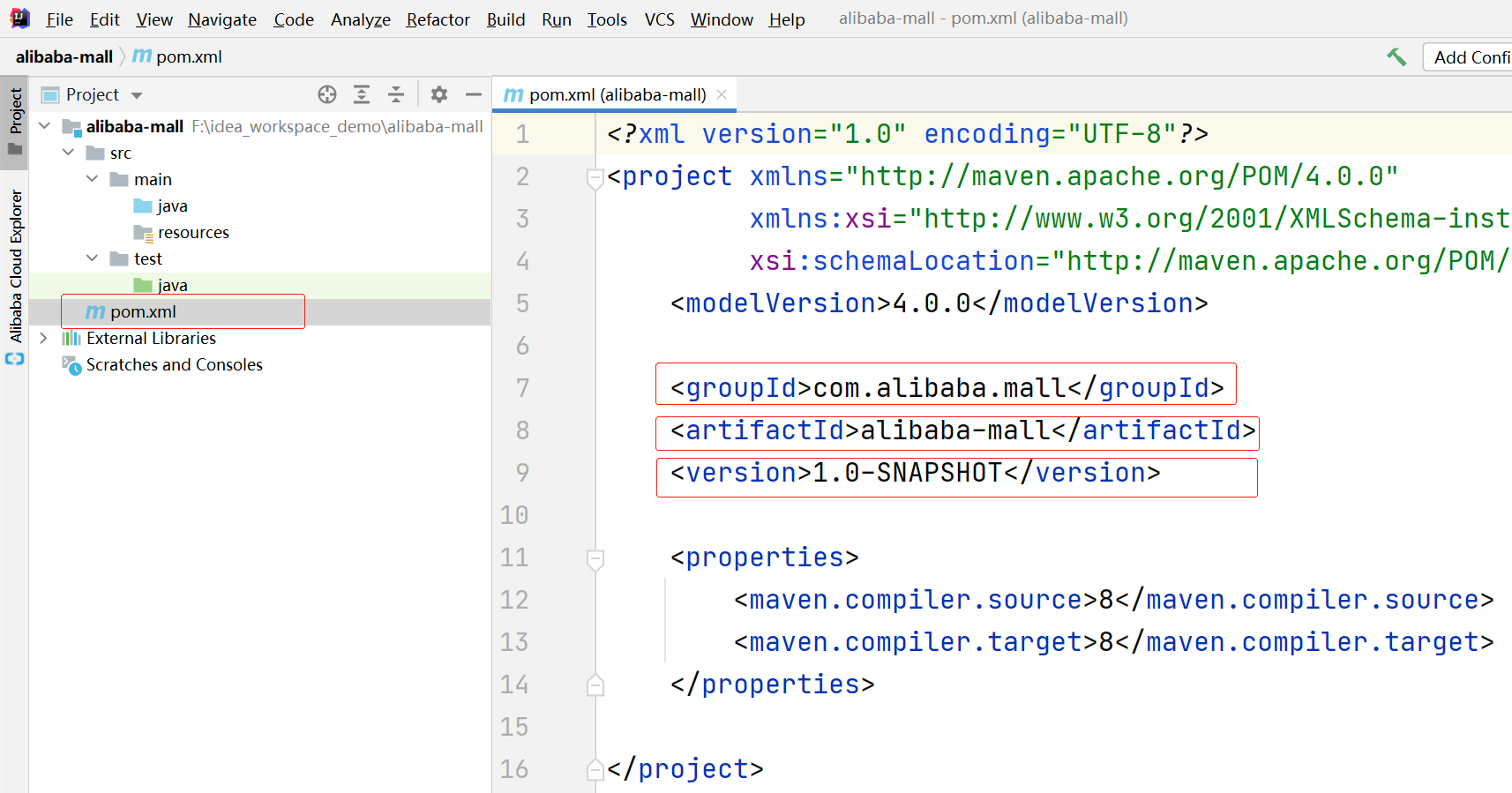Hide the Project tool window with minus icon
1512x793 pixels.
tap(474, 94)
